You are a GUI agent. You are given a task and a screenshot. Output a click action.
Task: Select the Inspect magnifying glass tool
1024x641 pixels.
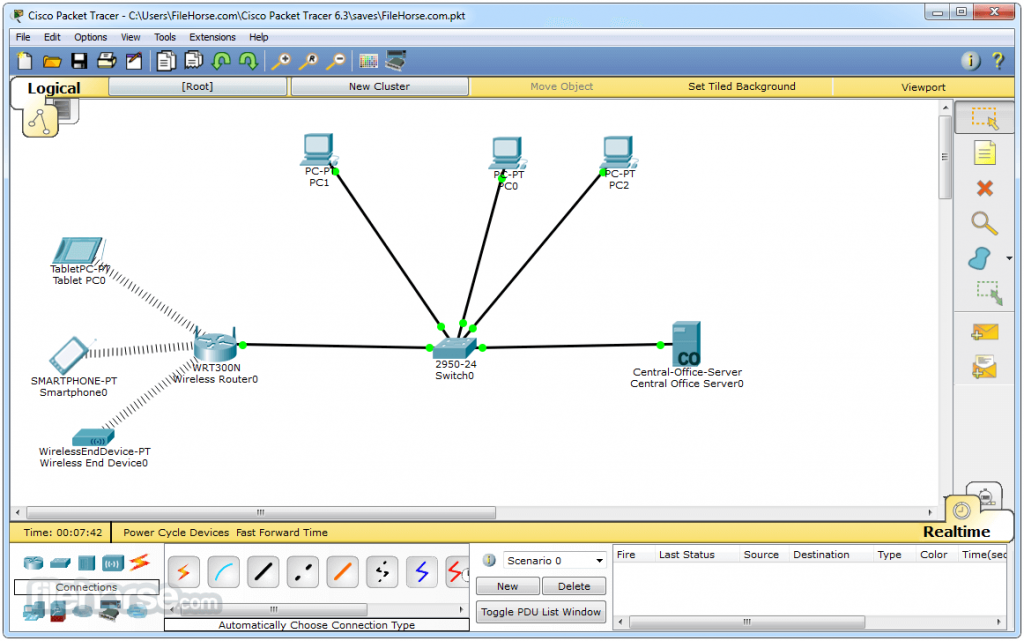click(984, 223)
